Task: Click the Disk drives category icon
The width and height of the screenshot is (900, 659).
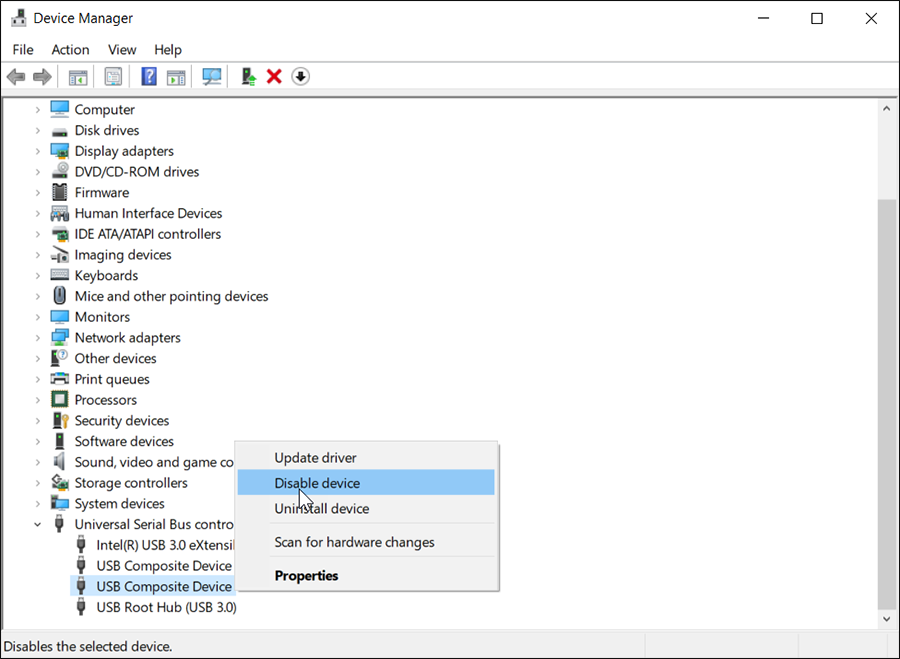Action: point(60,131)
